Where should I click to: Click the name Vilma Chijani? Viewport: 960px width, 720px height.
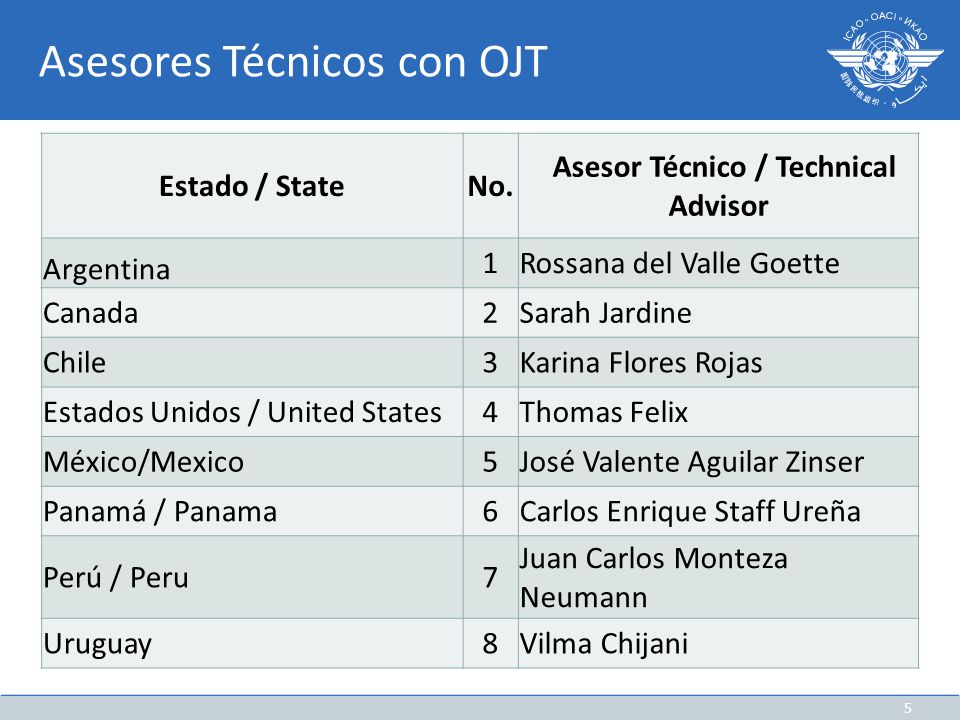(x=604, y=644)
